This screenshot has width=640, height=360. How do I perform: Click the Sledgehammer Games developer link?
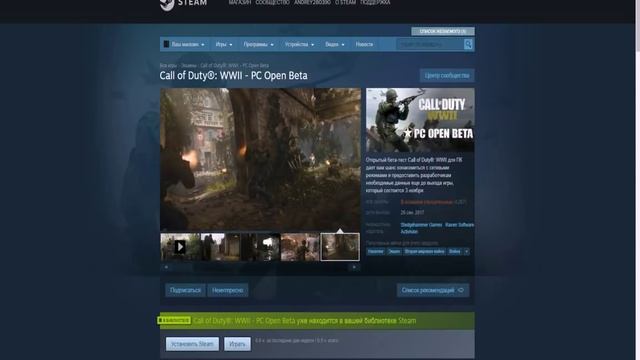[x=421, y=224]
